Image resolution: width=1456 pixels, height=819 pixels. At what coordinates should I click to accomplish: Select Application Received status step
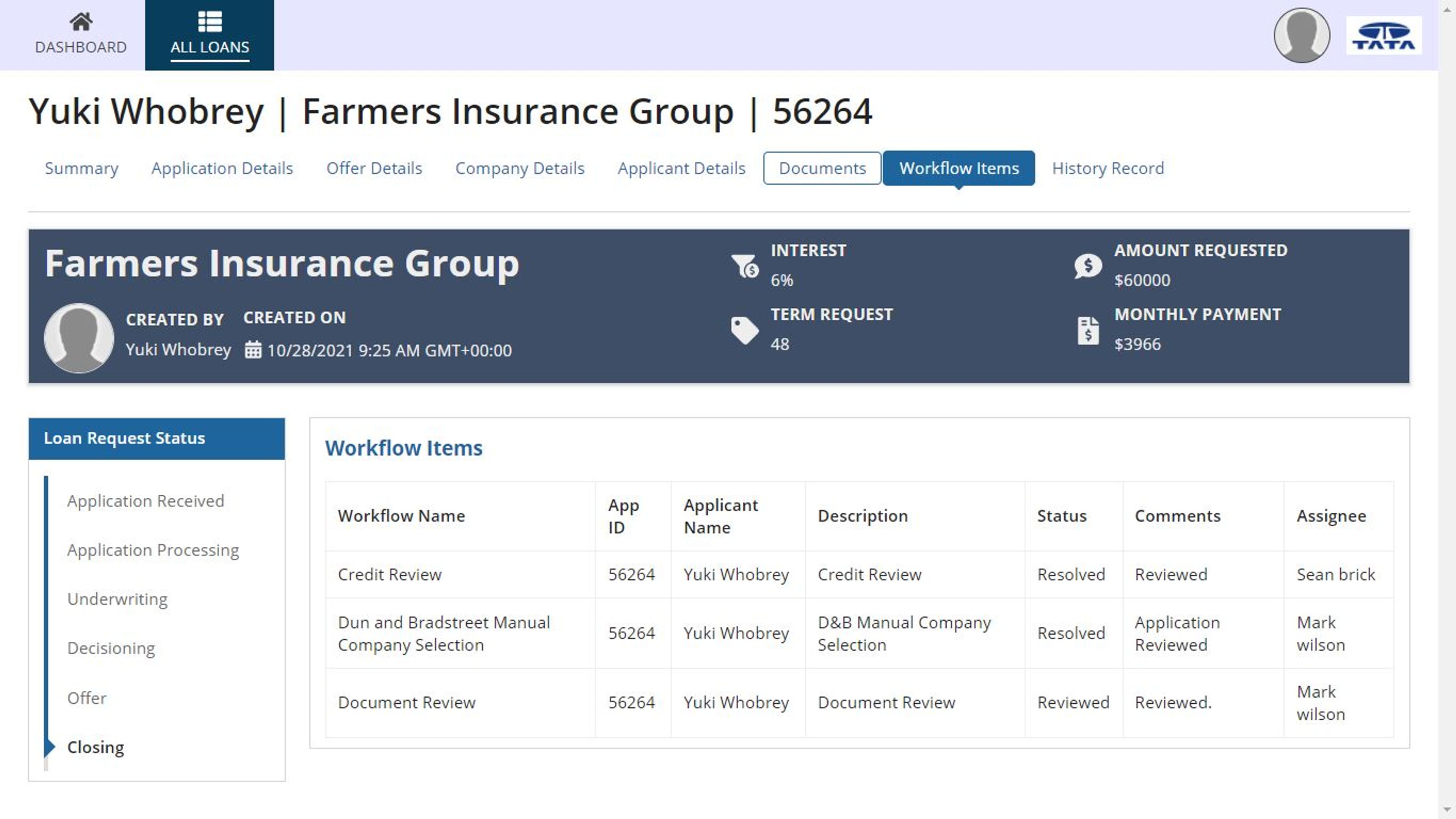[145, 501]
